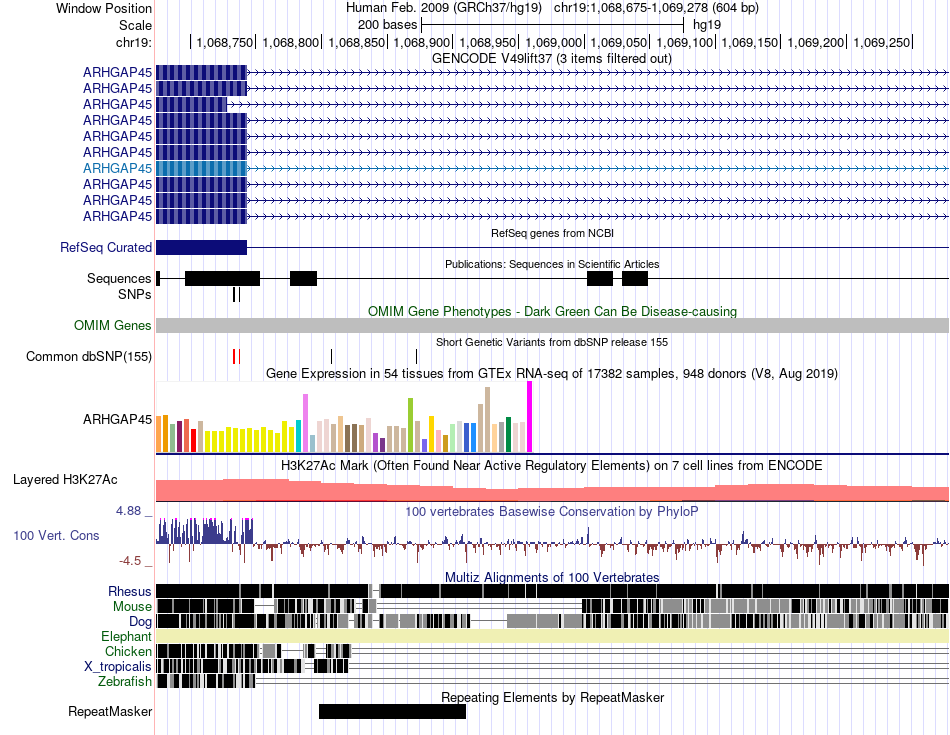Screen dimensions: 950x735
Task: Click the SNPs label under Publications track
Action: [x=135, y=294]
